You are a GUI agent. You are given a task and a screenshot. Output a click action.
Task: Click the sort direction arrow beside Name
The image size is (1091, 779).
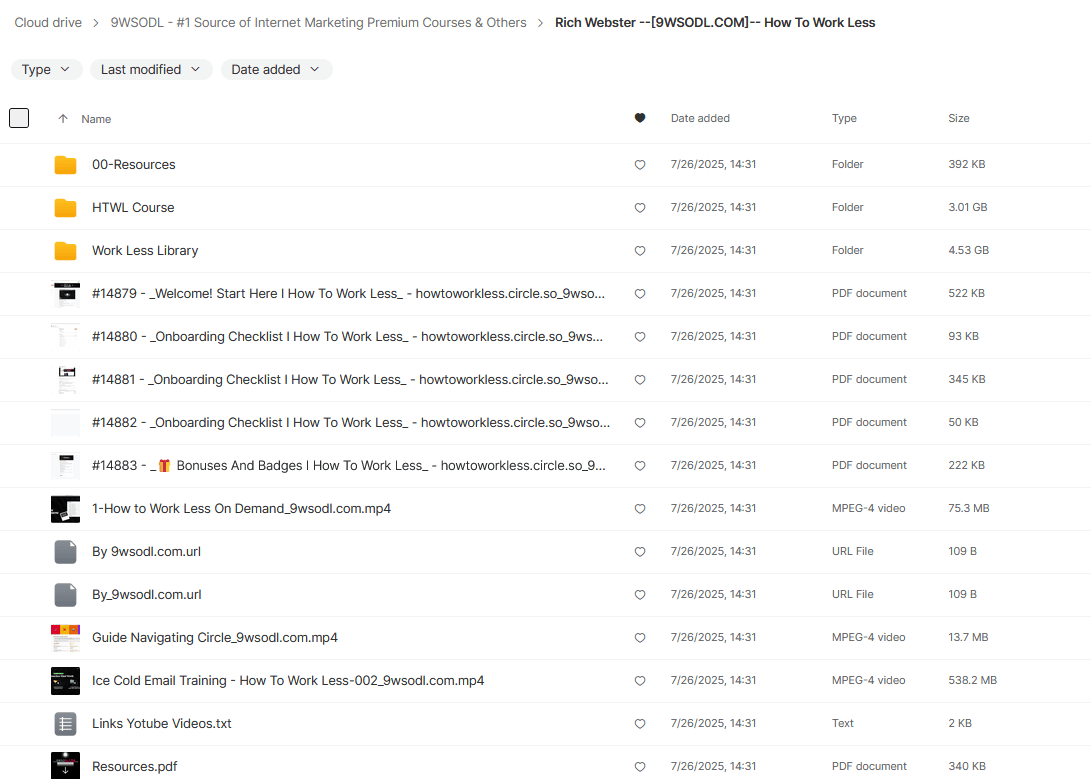pyautogui.click(x=63, y=119)
